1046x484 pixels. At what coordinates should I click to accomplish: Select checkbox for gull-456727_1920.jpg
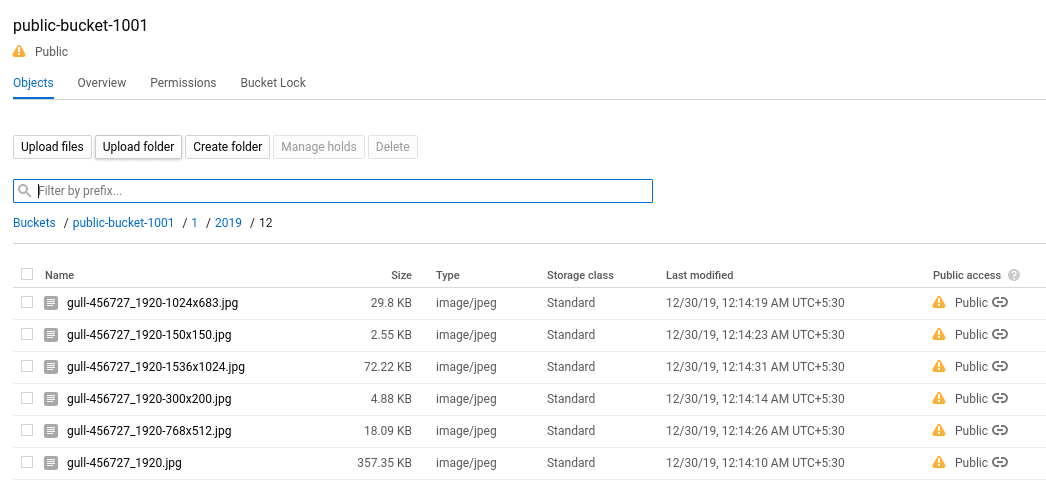[x=27, y=462]
